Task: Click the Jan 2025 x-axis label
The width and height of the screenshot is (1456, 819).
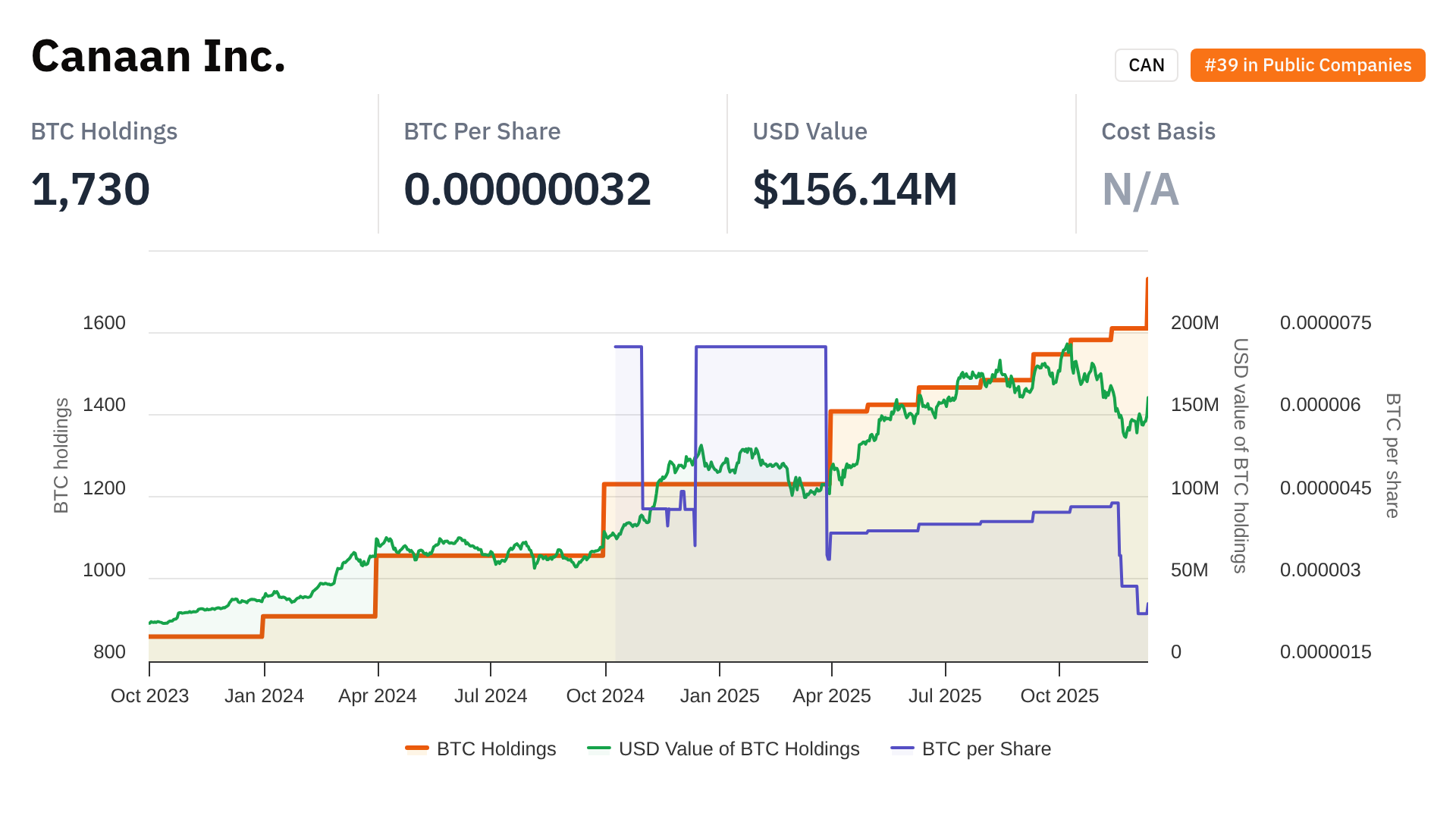Action: point(719,695)
